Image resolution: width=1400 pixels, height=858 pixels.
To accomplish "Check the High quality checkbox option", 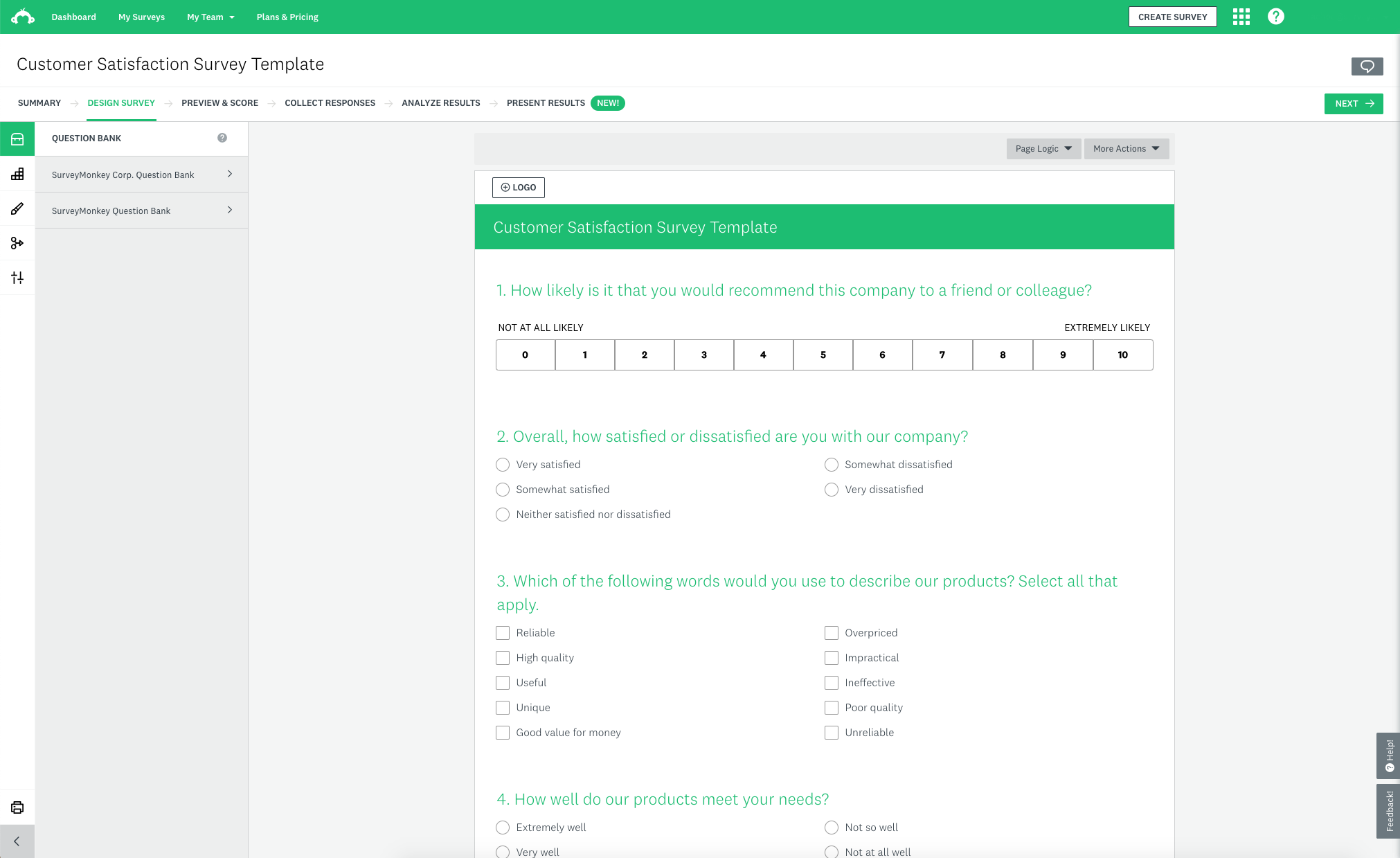I will pos(503,658).
